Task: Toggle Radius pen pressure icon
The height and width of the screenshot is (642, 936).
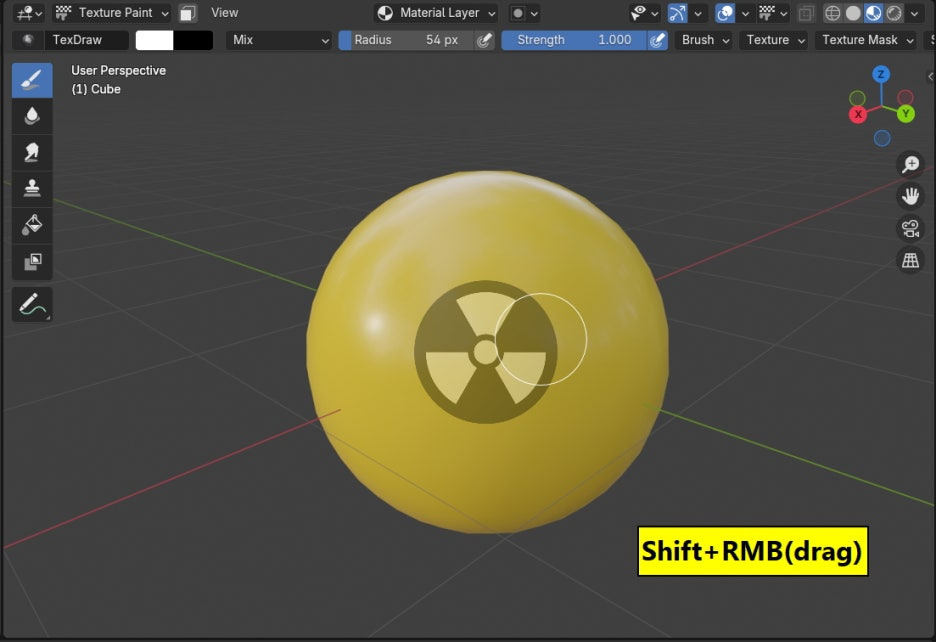Action: tap(484, 40)
